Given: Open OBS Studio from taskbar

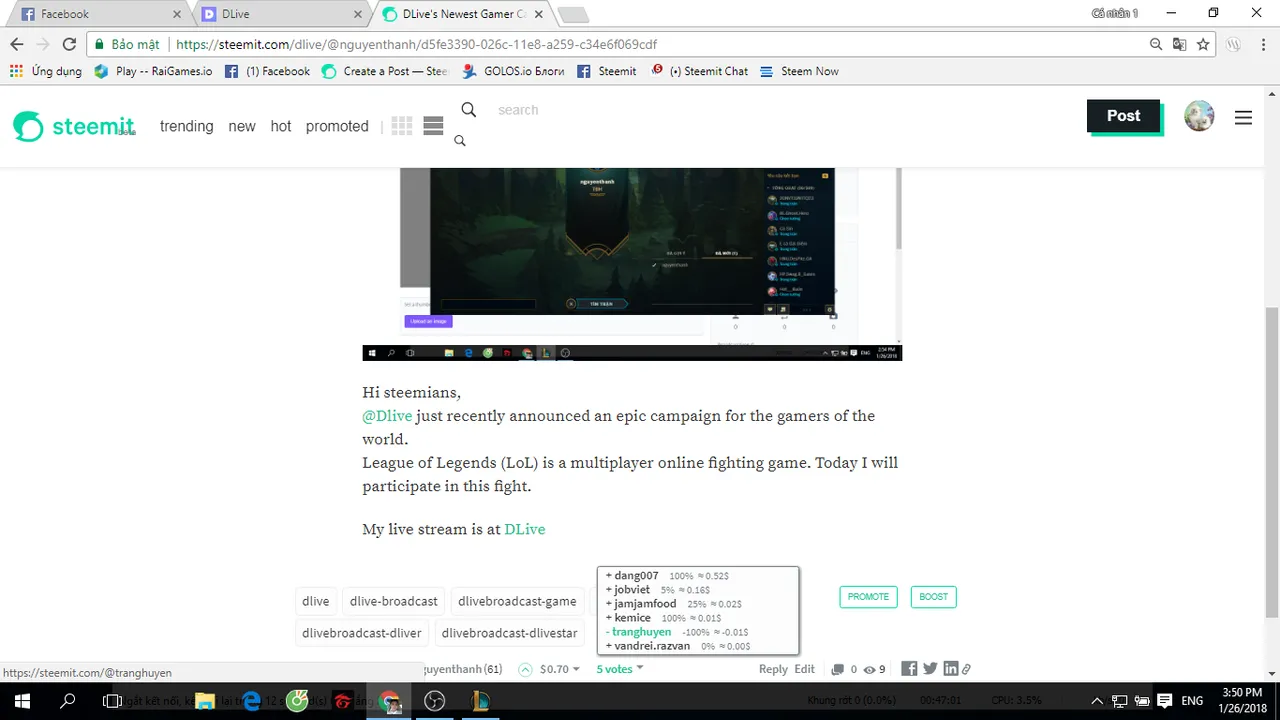Looking at the screenshot, I should tap(434, 701).
